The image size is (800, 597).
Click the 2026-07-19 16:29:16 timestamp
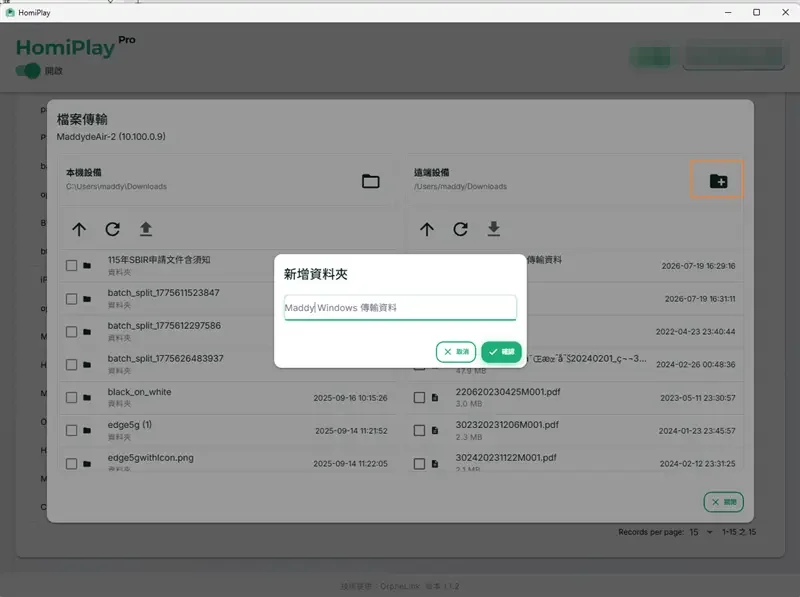coord(698,266)
